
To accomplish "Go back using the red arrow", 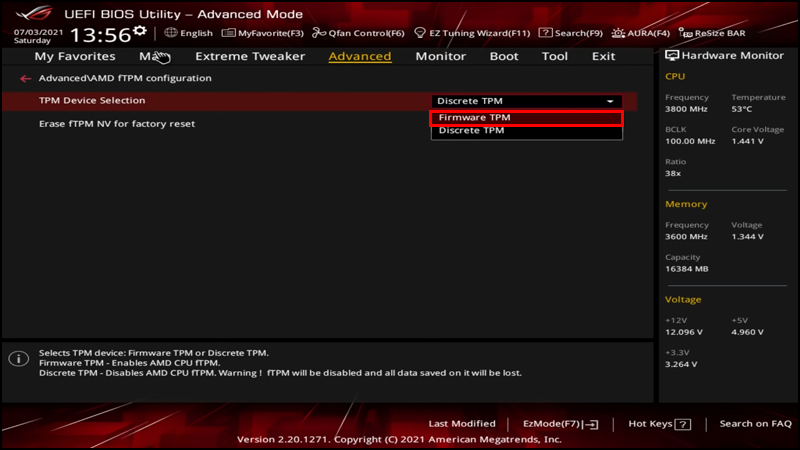I will click(26, 79).
